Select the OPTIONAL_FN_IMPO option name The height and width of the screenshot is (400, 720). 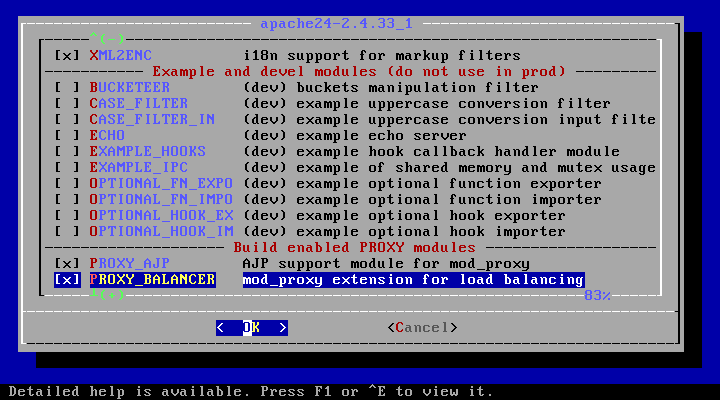coord(161,199)
